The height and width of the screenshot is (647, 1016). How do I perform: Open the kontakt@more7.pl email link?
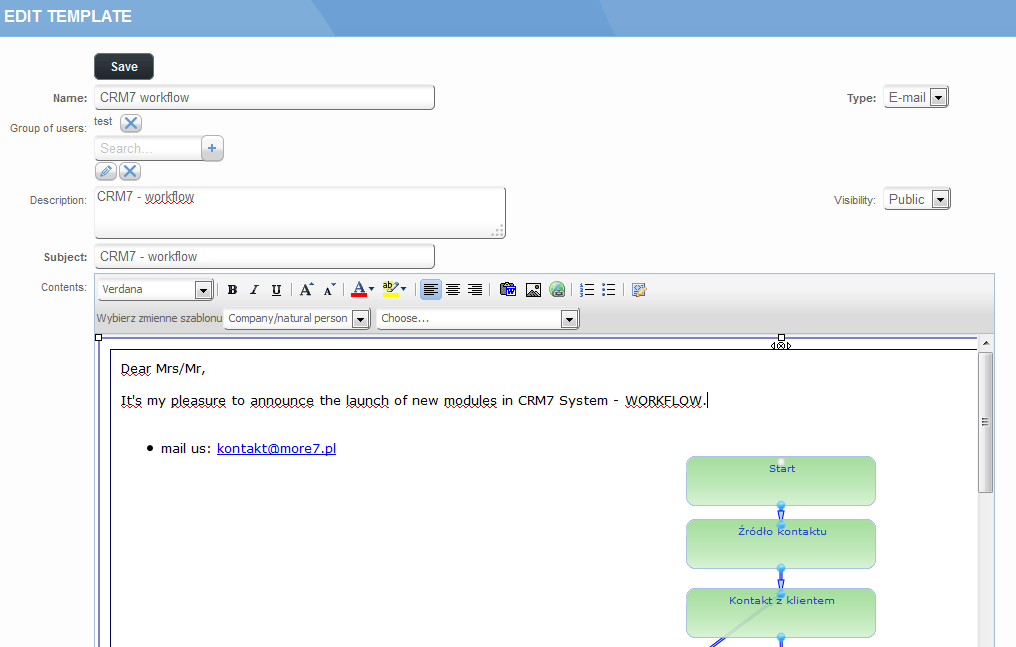click(276, 448)
